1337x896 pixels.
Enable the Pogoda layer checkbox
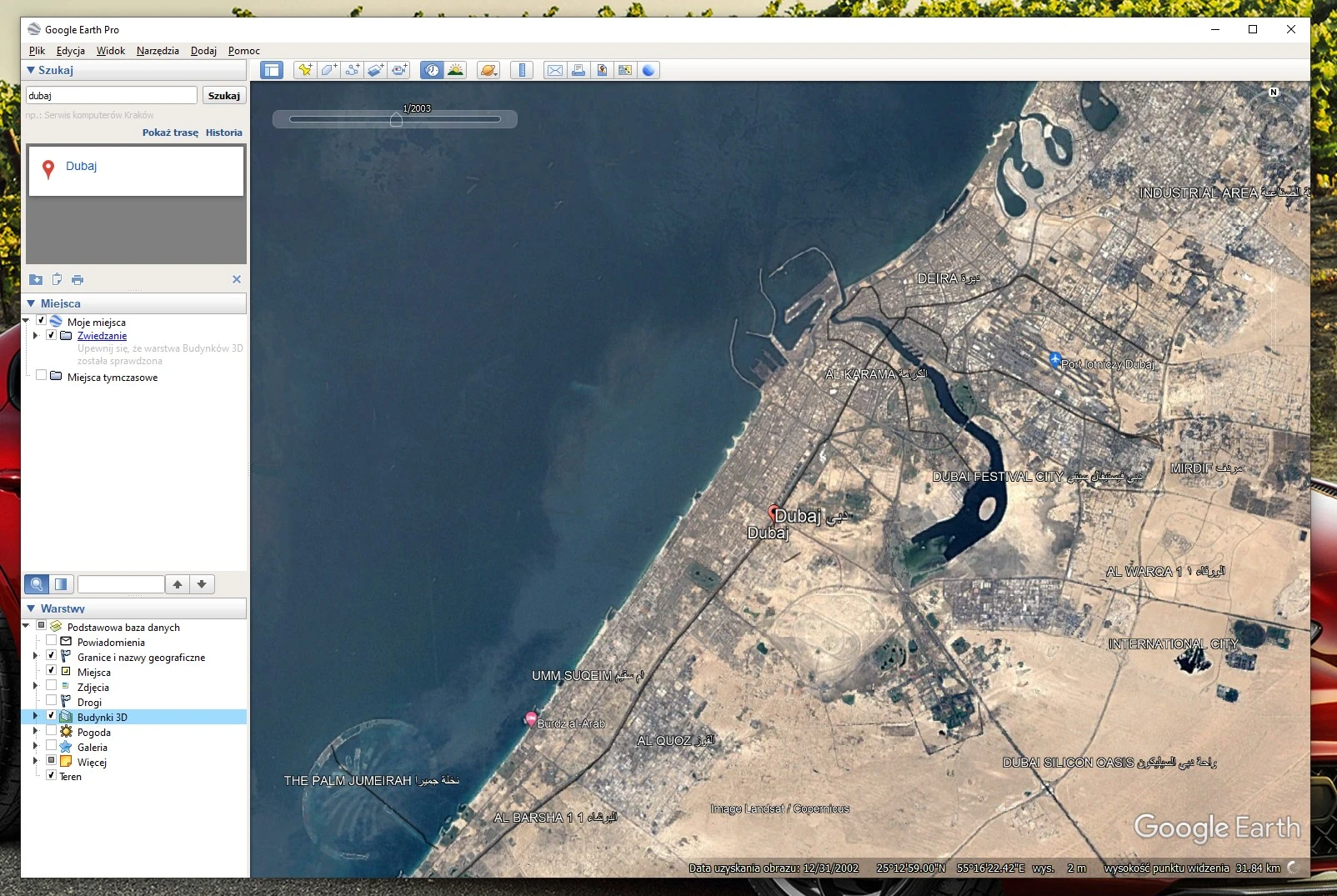point(51,732)
